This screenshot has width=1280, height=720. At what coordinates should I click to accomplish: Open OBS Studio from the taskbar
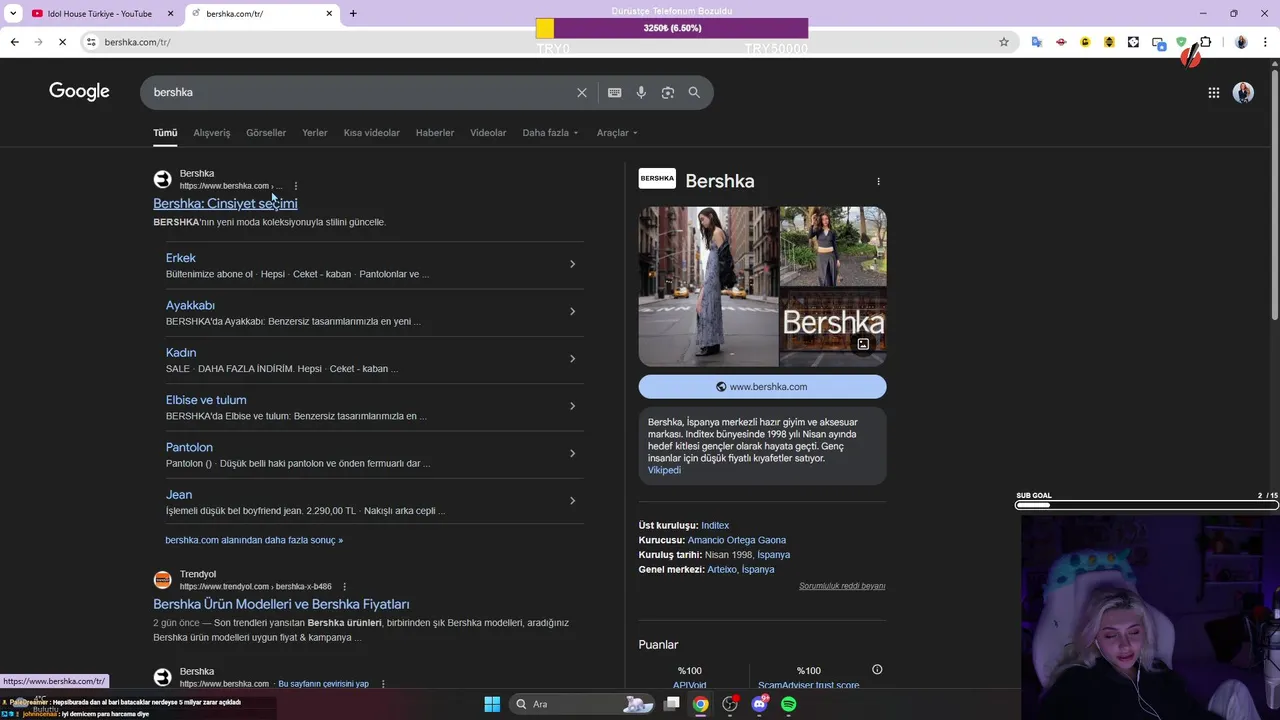click(x=730, y=704)
